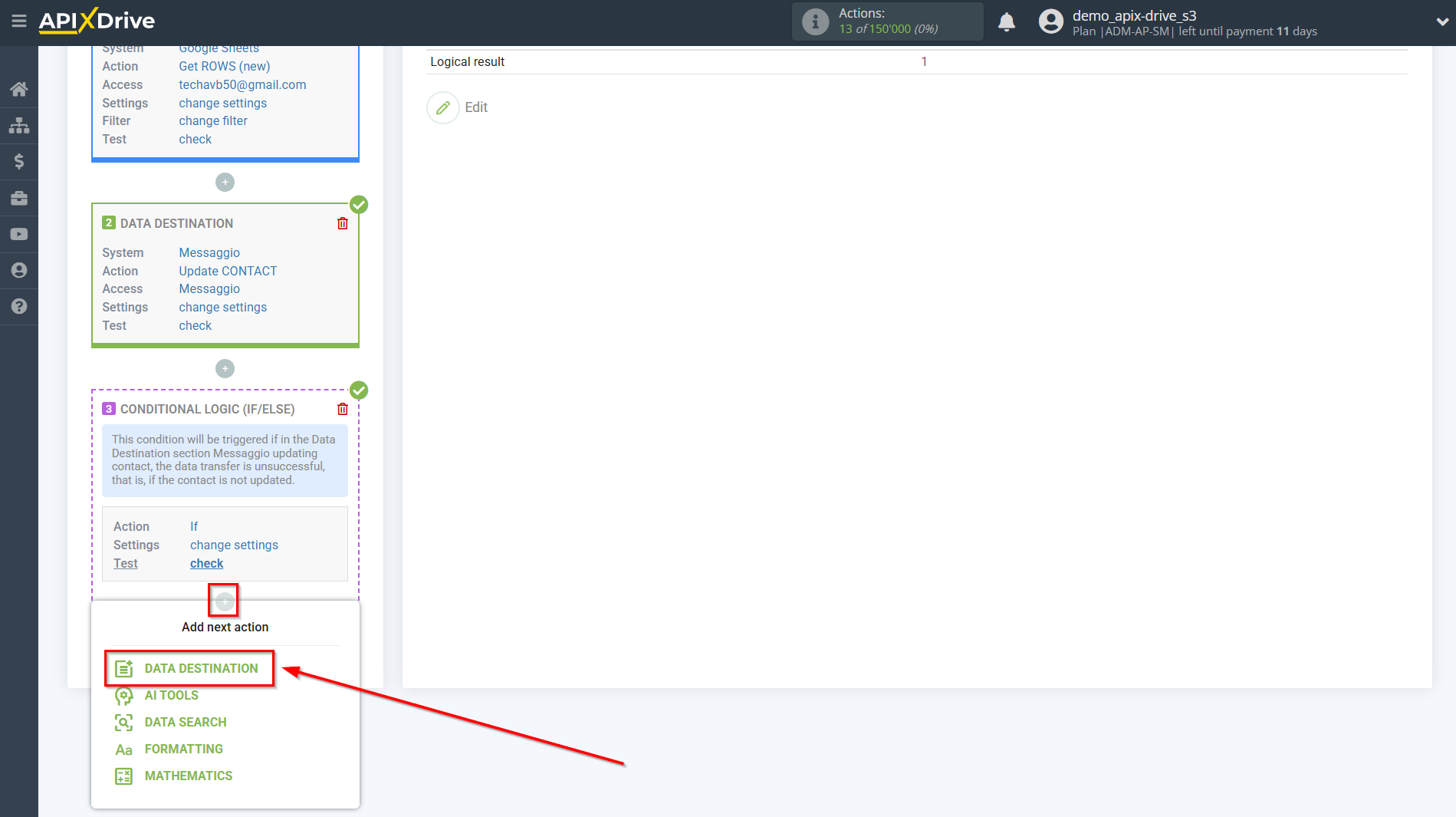Click the condition description note
Screen dimensions: 1456x817
click(x=225, y=460)
